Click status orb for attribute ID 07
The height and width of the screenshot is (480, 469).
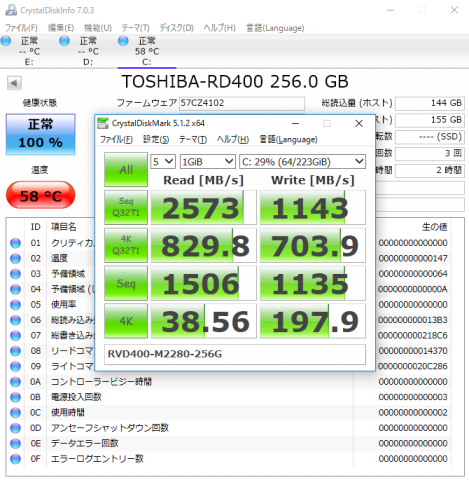pyautogui.click(x=15, y=335)
